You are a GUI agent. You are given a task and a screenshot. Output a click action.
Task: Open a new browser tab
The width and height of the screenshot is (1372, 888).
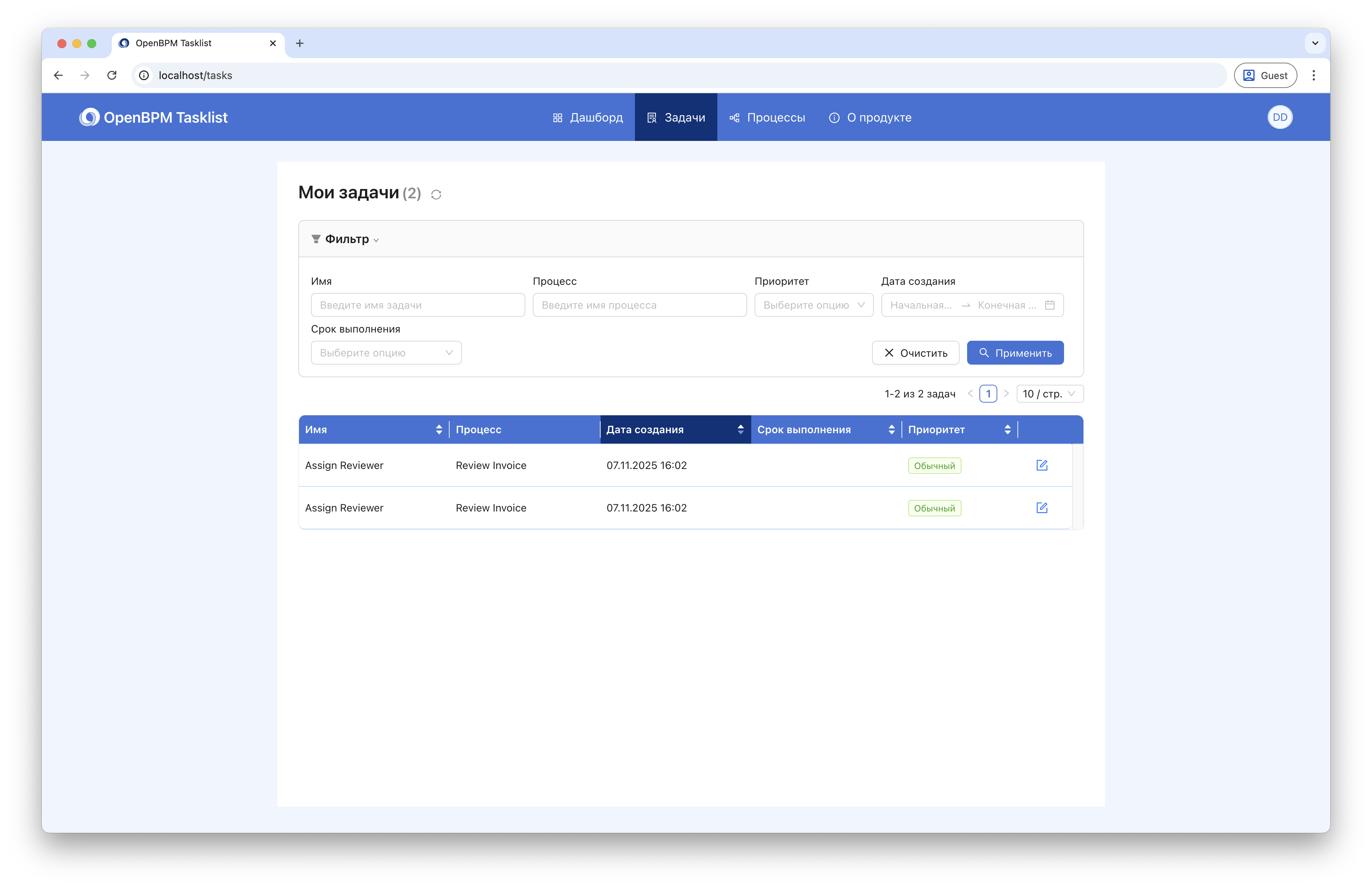tap(300, 43)
